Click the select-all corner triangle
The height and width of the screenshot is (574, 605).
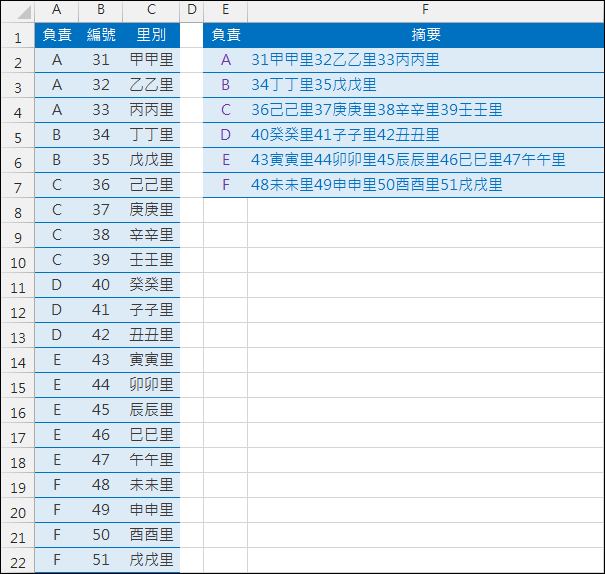coord(24,12)
